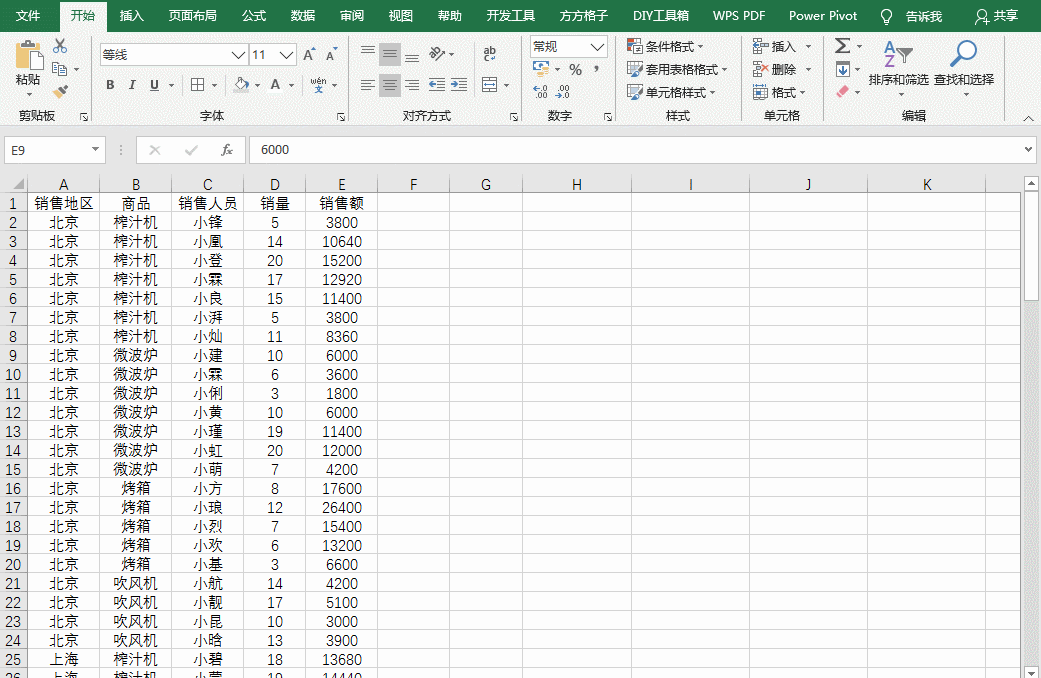Click the select-all corner triangle
The width and height of the screenshot is (1041, 678).
(x=18, y=184)
